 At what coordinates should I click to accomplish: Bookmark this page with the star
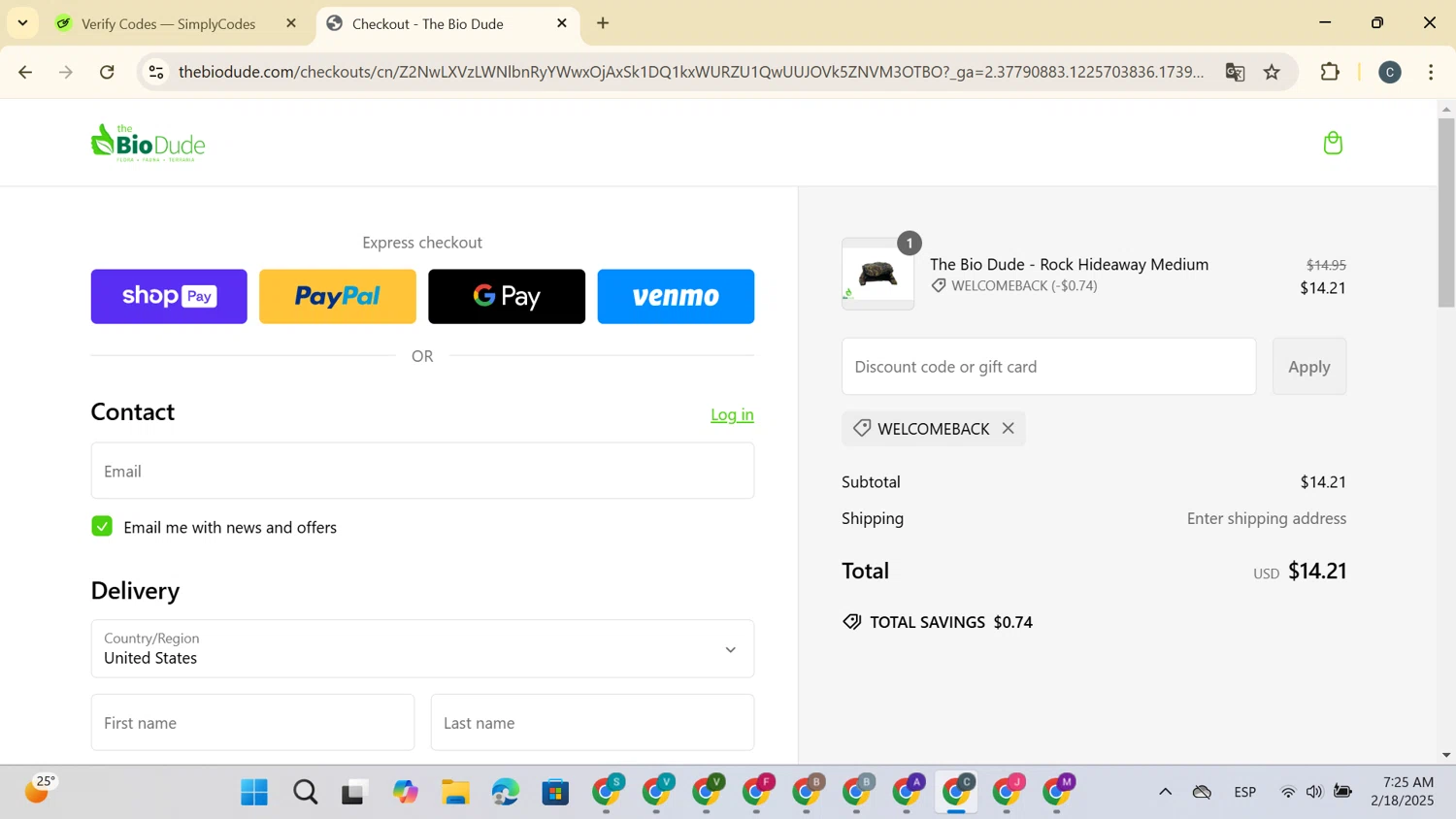tap(1272, 72)
